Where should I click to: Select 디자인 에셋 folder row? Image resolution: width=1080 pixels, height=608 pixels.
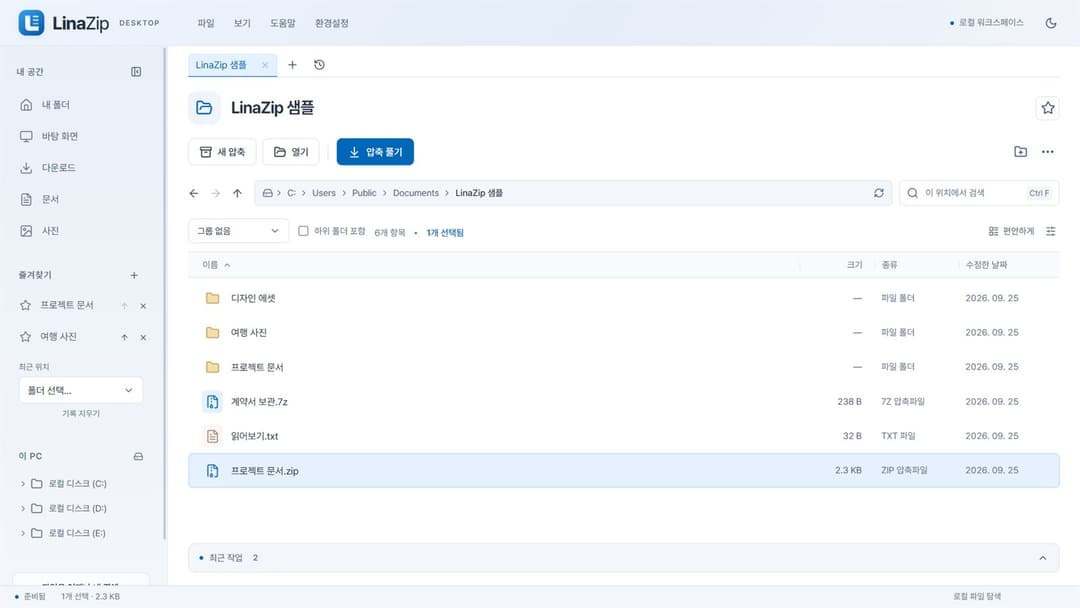[623, 298]
